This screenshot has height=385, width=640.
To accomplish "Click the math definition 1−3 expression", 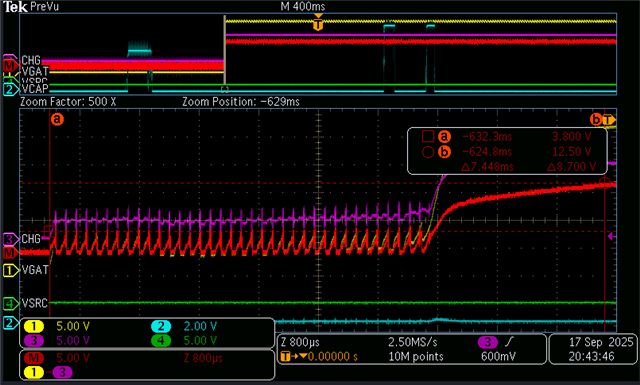I will (48, 372).
